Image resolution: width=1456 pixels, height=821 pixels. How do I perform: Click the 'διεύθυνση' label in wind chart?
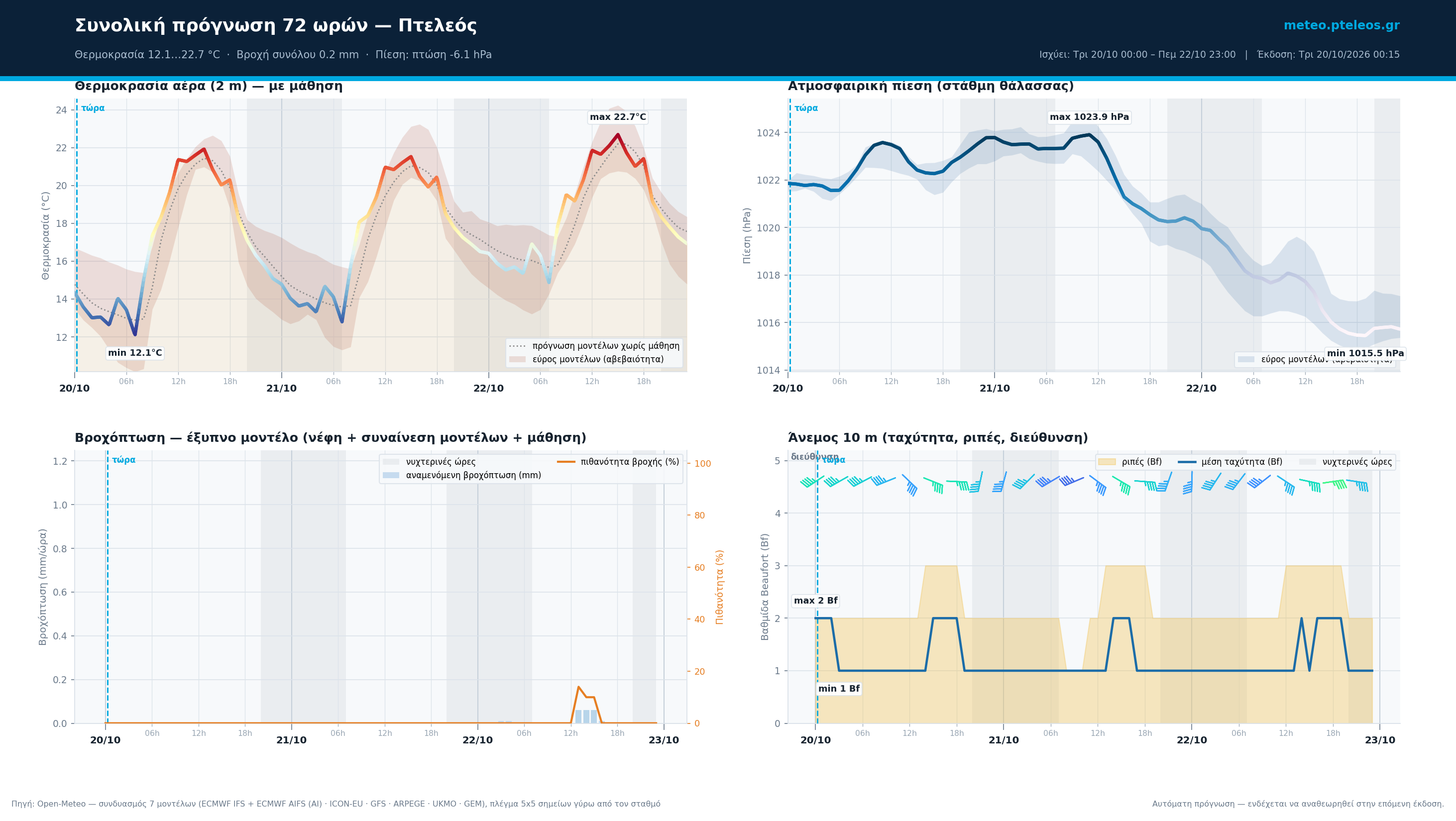click(x=814, y=457)
